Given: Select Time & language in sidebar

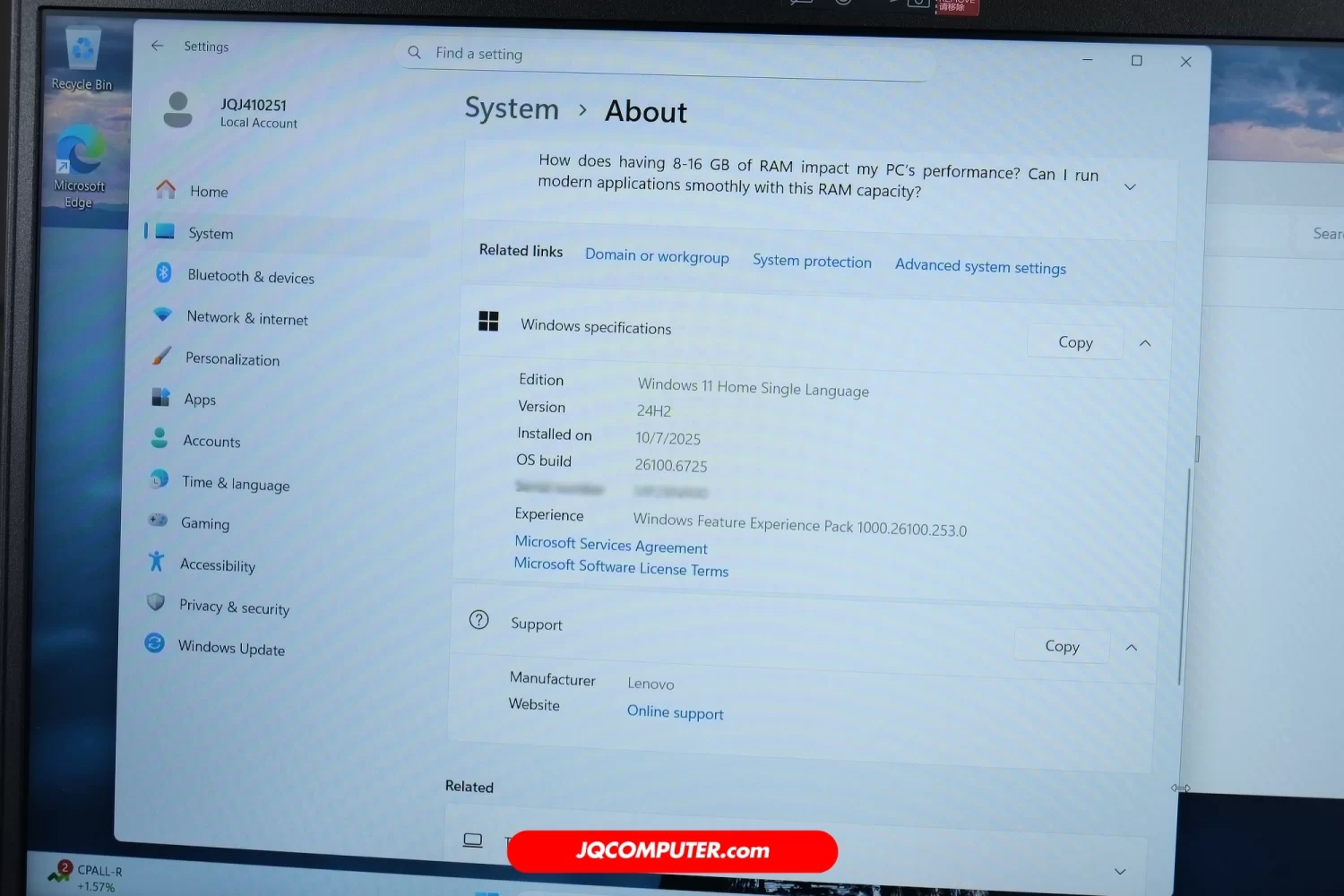Looking at the screenshot, I should [235, 484].
